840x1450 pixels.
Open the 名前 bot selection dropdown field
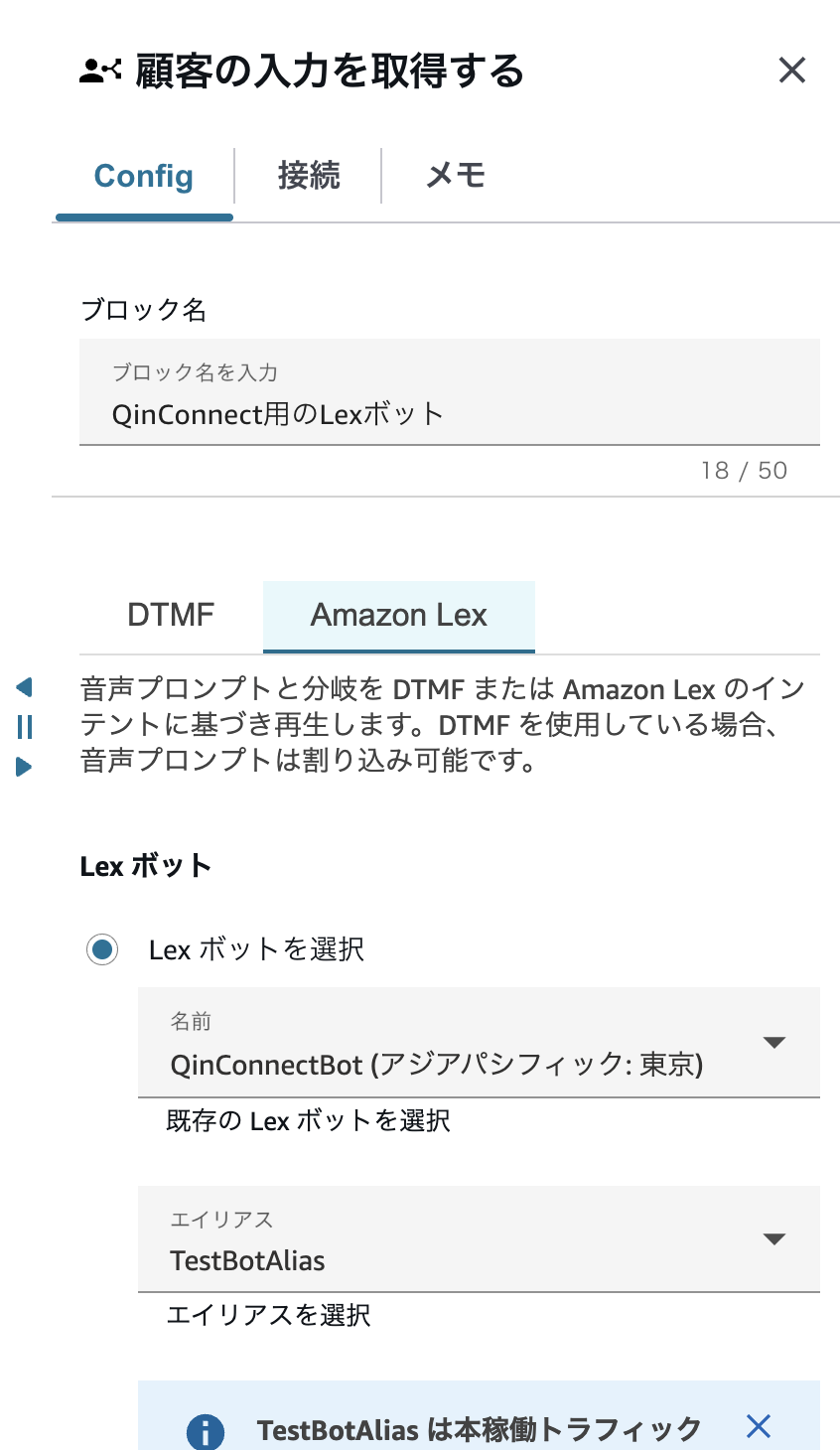pyautogui.click(x=457, y=1043)
